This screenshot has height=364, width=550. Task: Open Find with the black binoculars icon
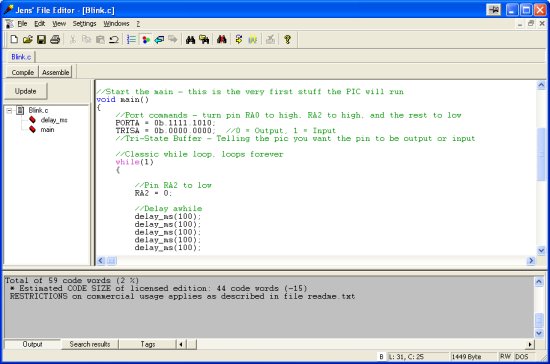click(190, 39)
